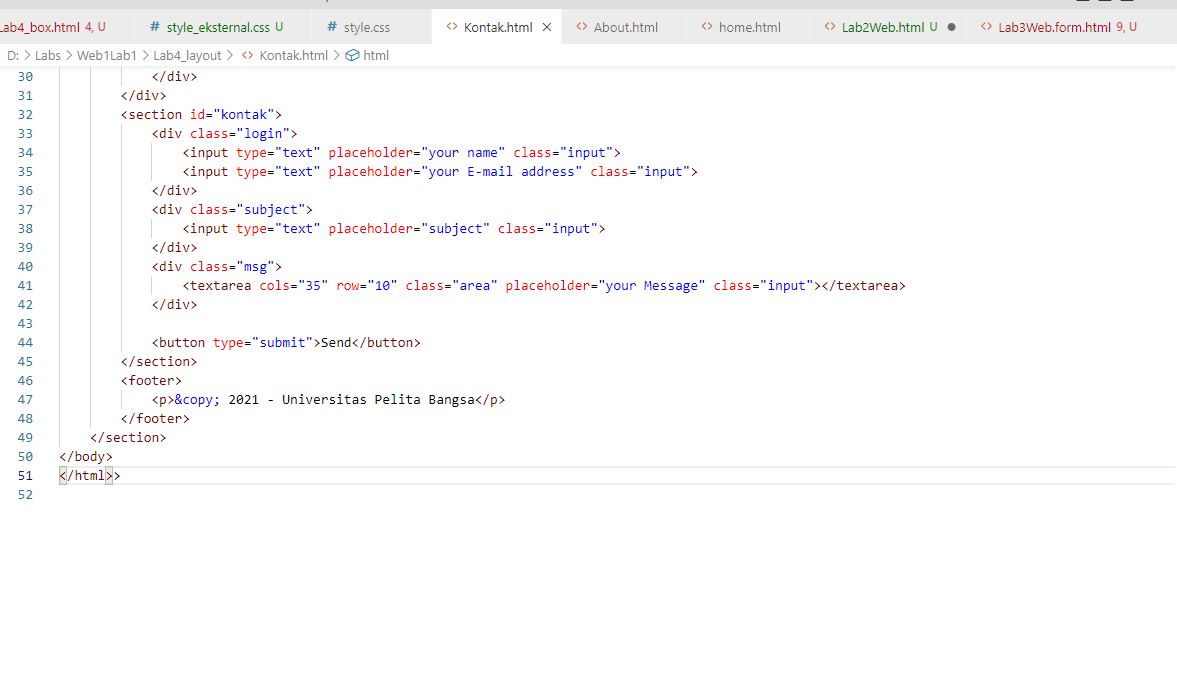Click the angle-bracket icon on About.html tab

click(581, 28)
